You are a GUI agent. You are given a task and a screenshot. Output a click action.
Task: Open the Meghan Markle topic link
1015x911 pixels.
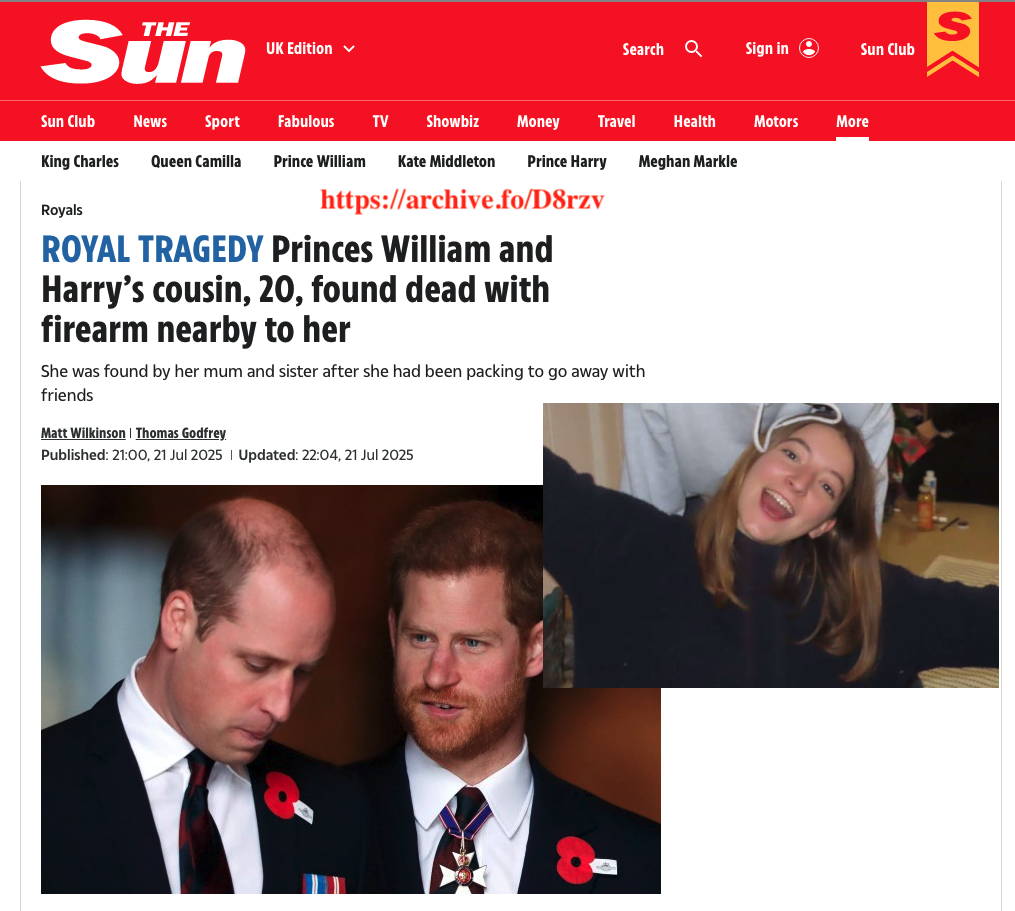tap(687, 162)
